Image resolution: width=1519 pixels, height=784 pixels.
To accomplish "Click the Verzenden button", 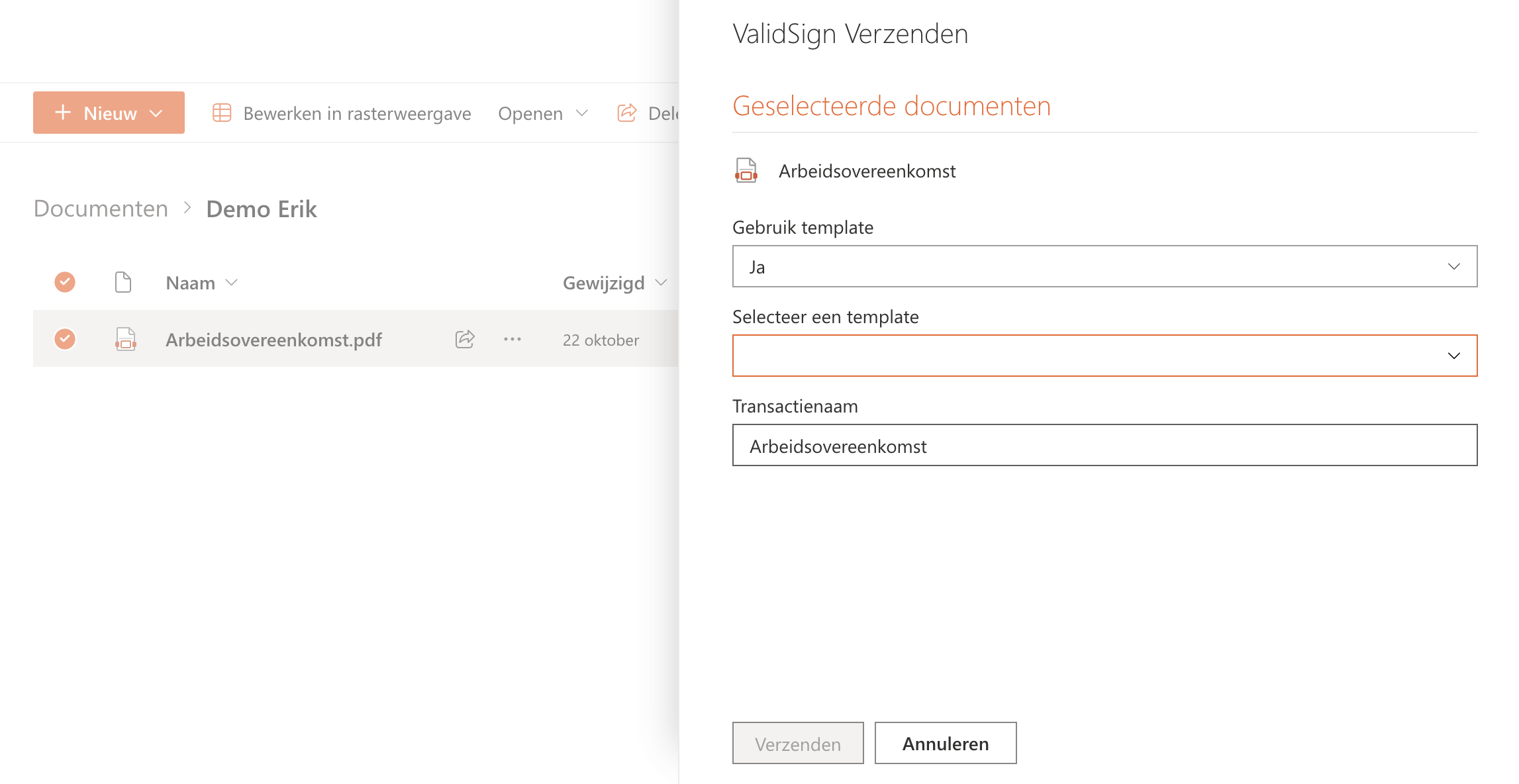I will [x=798, y=743].
